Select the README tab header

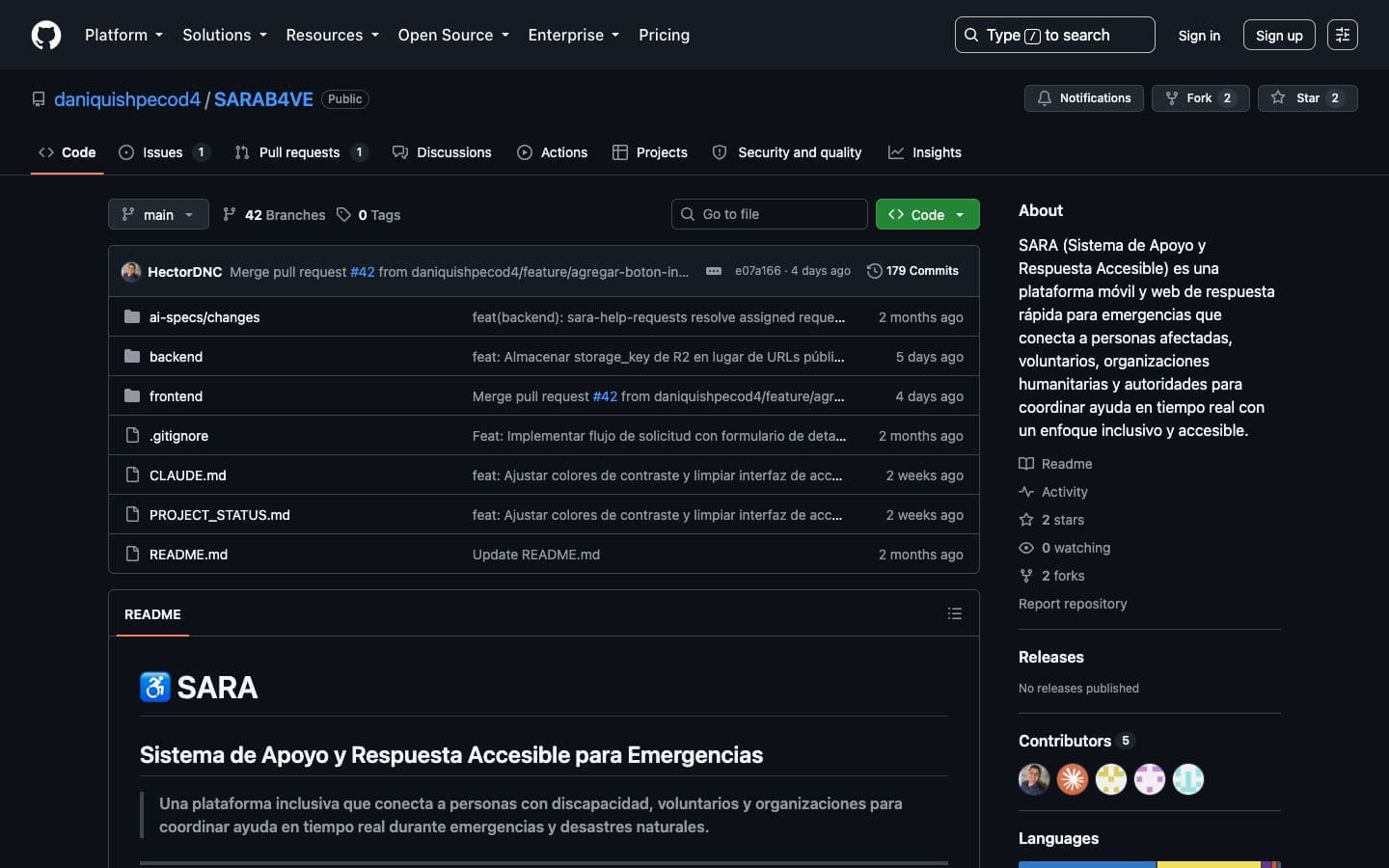152,614
